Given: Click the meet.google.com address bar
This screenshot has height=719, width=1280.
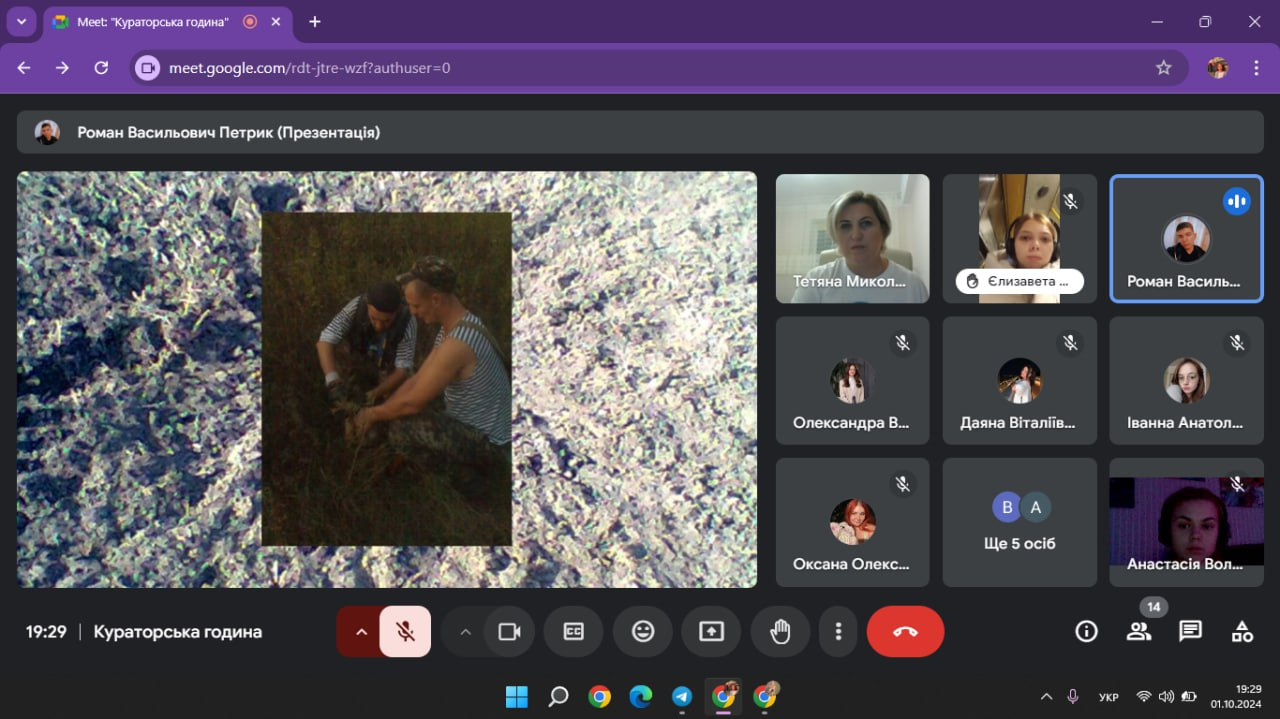Looking at the screenshot, I should (x=640, y=68).
